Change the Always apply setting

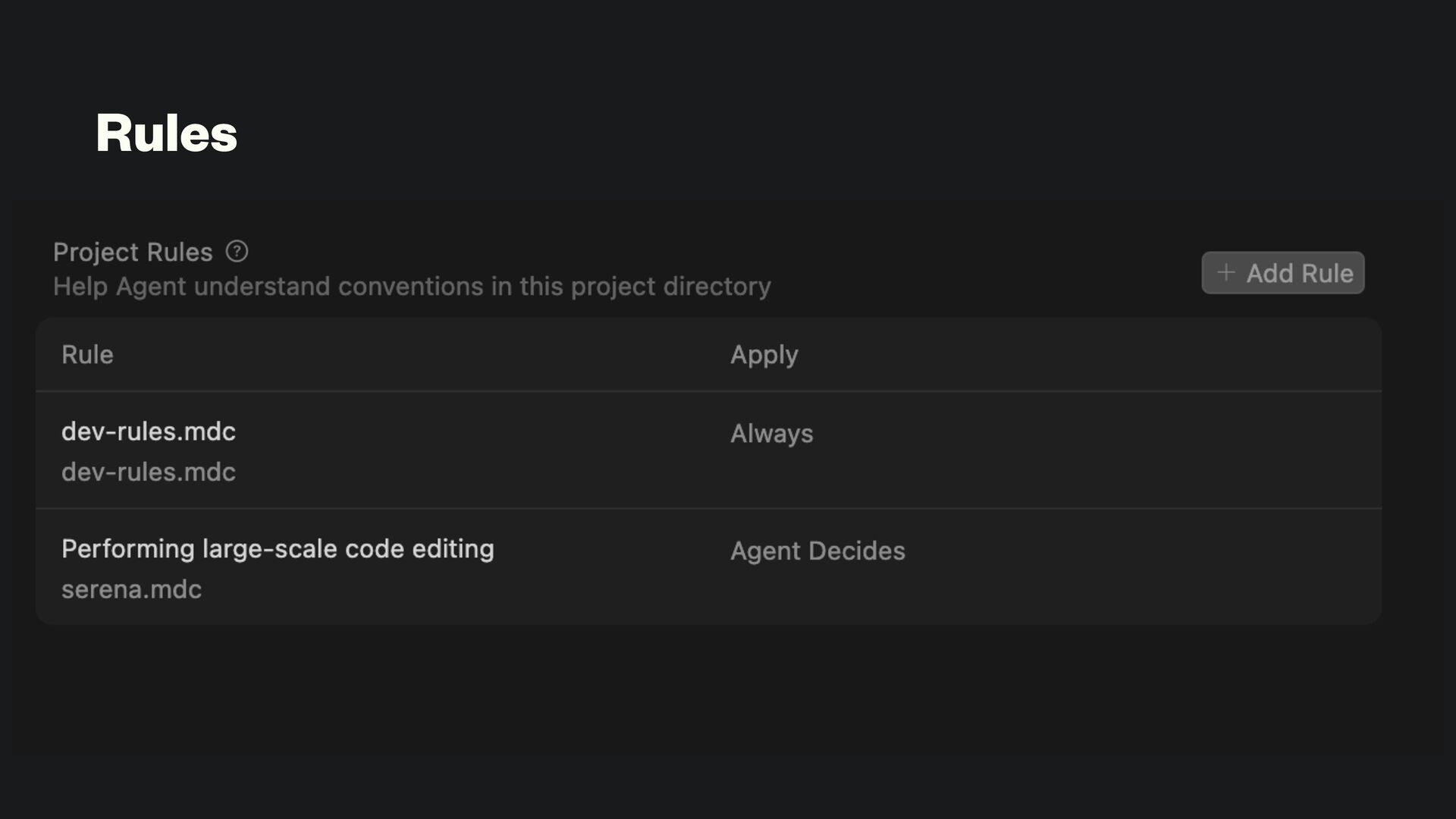[771, 434]
